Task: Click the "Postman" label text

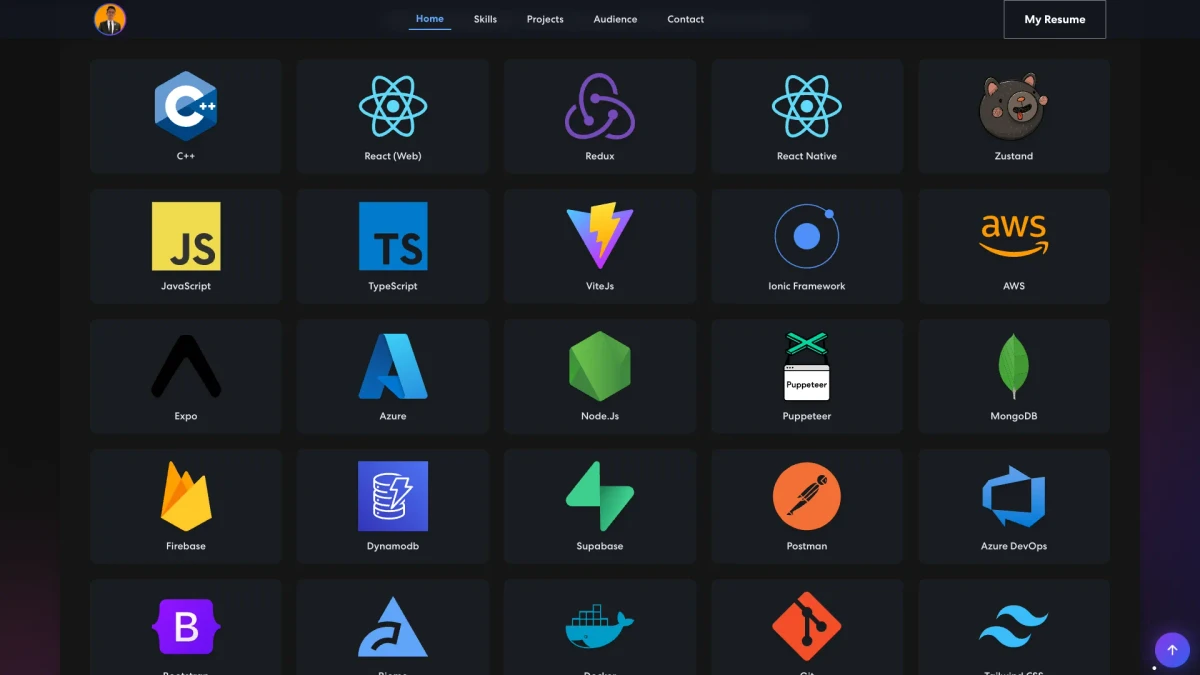Action: [807, 546]
